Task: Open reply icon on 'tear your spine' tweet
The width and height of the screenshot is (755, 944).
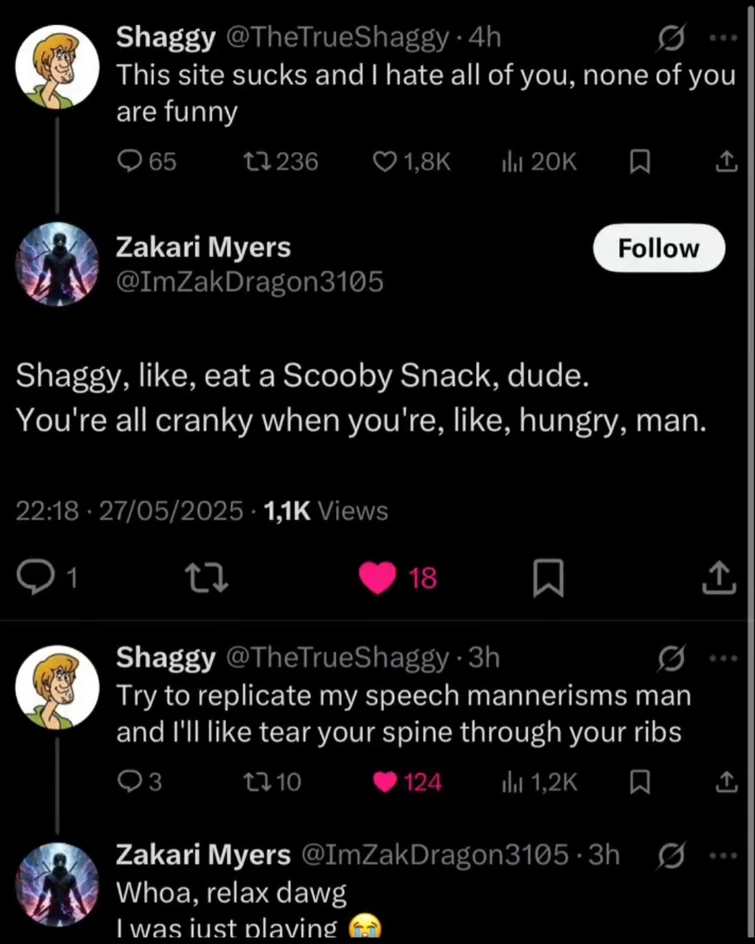Action: pos(131,781)
